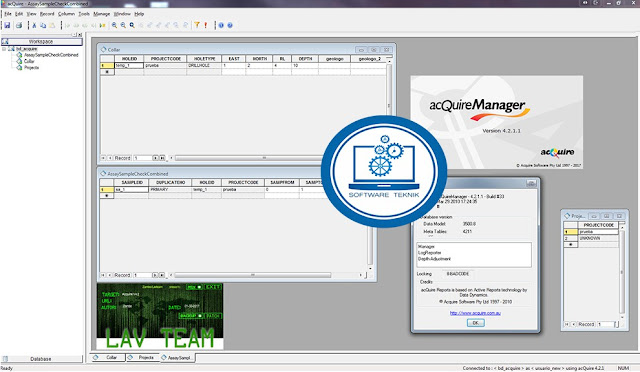Open the View menu
This screenshot has height=372, width=640.
[x=31, y=14]
